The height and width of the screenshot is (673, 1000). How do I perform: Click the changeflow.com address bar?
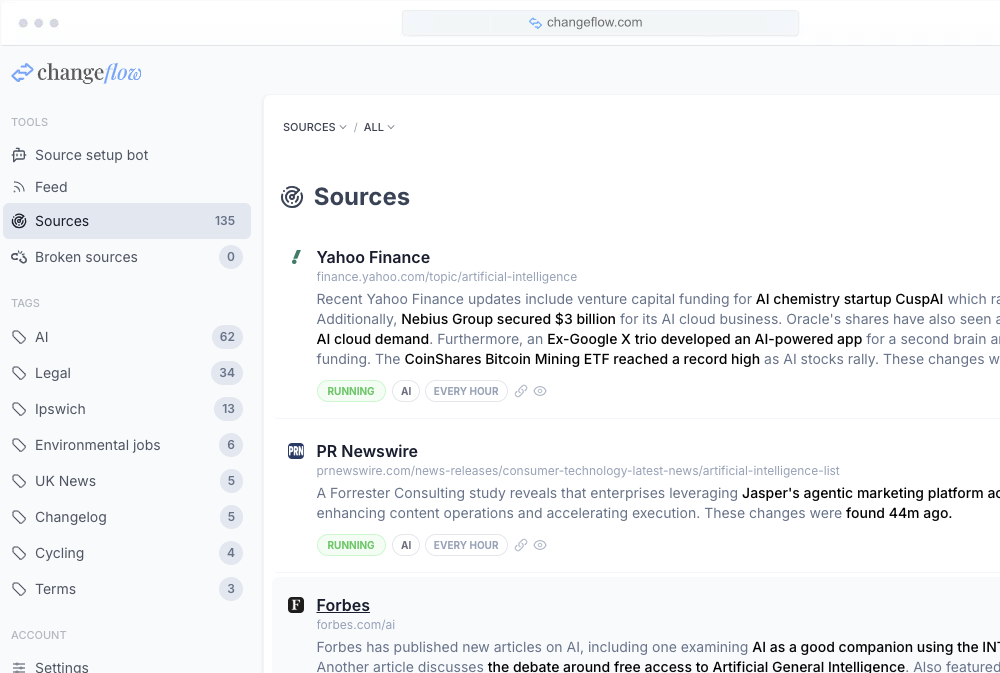click(x=600, y=22)
